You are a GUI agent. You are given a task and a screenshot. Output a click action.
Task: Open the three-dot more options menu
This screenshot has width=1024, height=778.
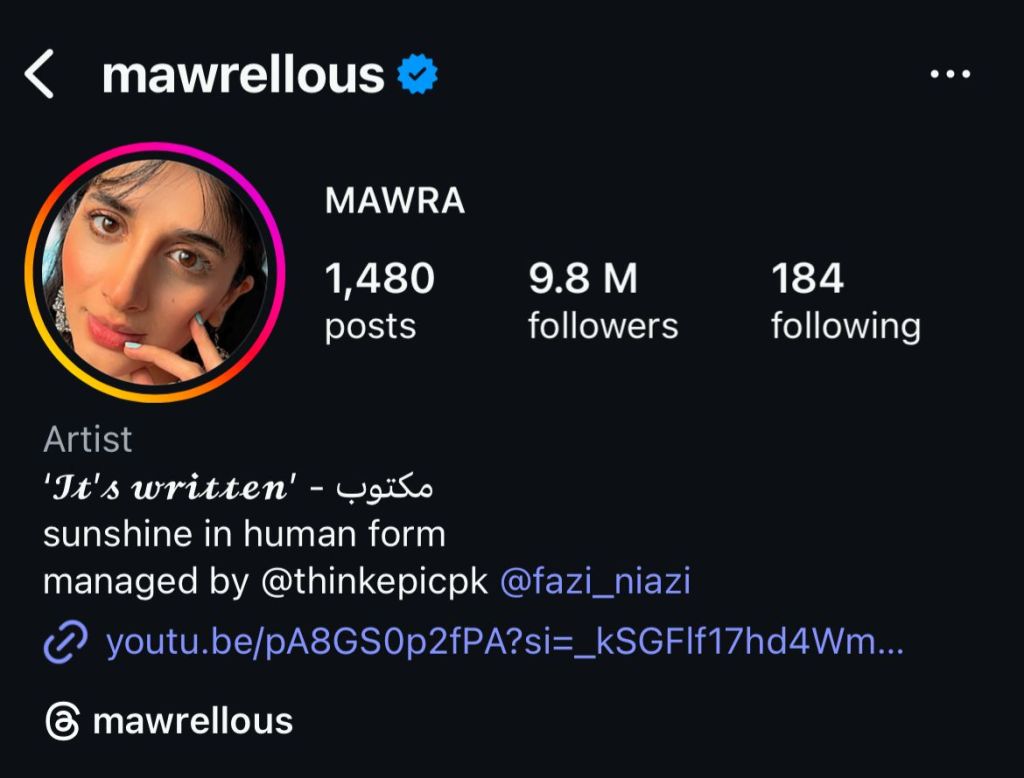pos(950,75)
